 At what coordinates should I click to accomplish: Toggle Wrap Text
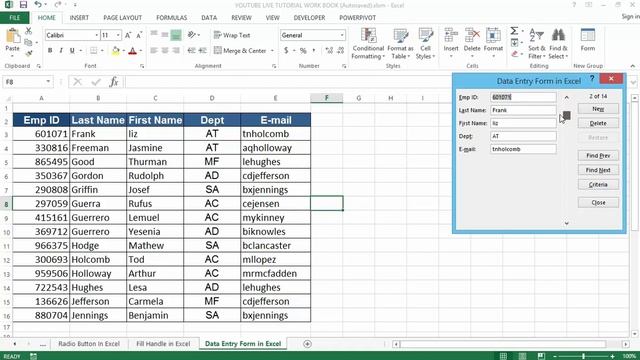click(x=232, y=35)
